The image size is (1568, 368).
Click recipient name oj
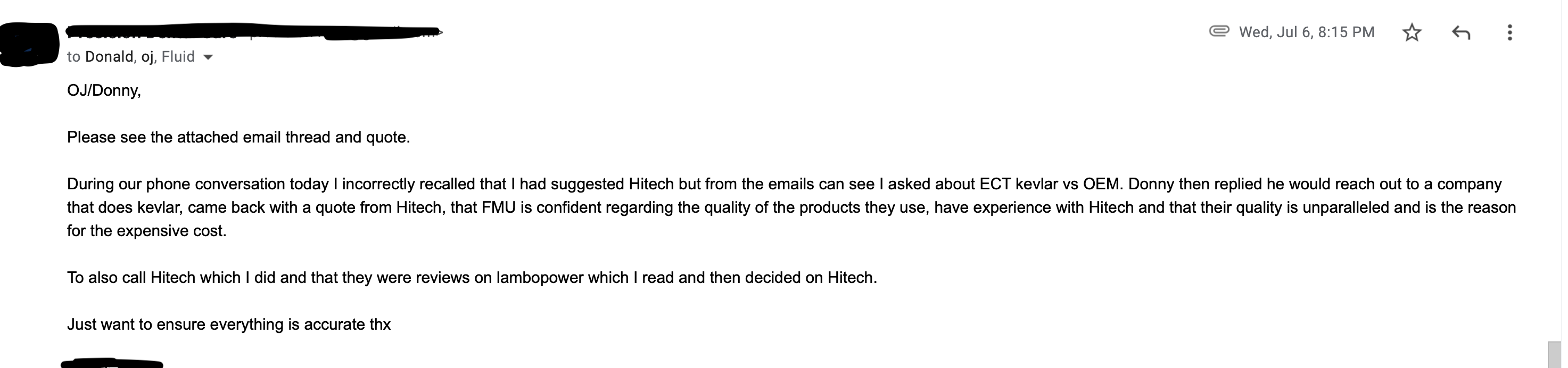point(147,56)
